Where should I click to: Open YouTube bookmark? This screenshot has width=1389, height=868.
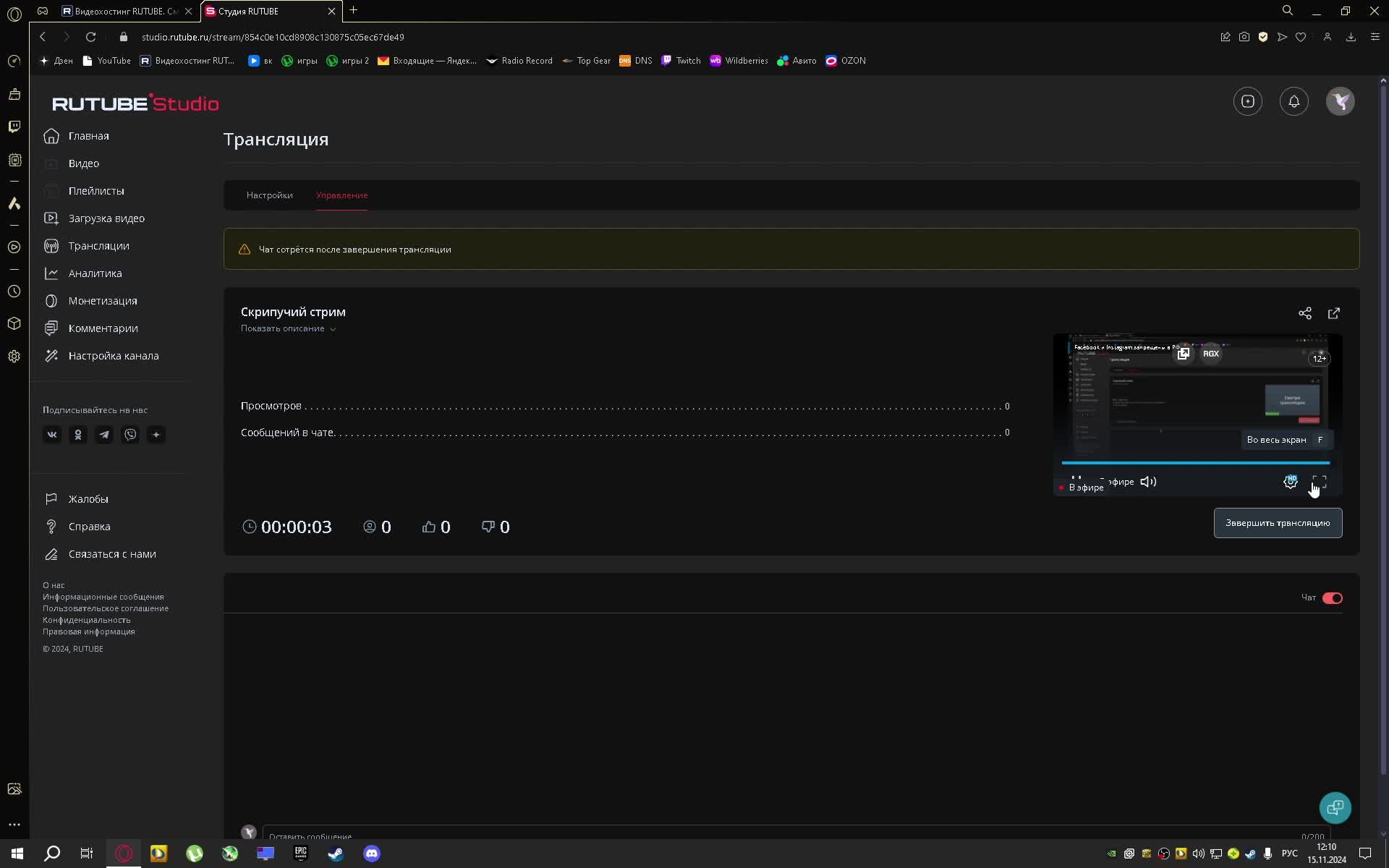tap(107, 61)
